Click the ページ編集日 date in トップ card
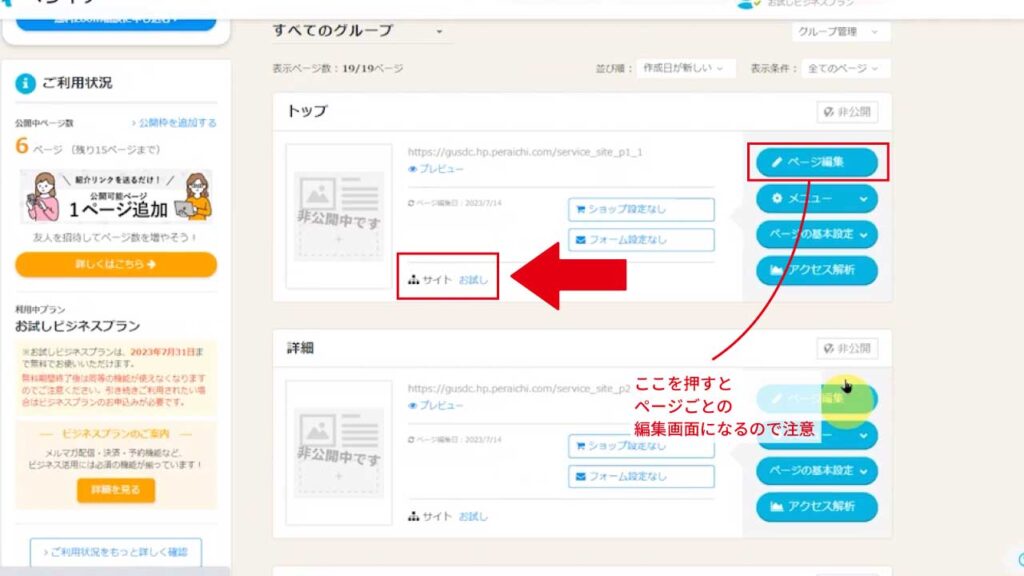Image resolution: width=1024 pixels, height=576 pixels. click(455, 203)
